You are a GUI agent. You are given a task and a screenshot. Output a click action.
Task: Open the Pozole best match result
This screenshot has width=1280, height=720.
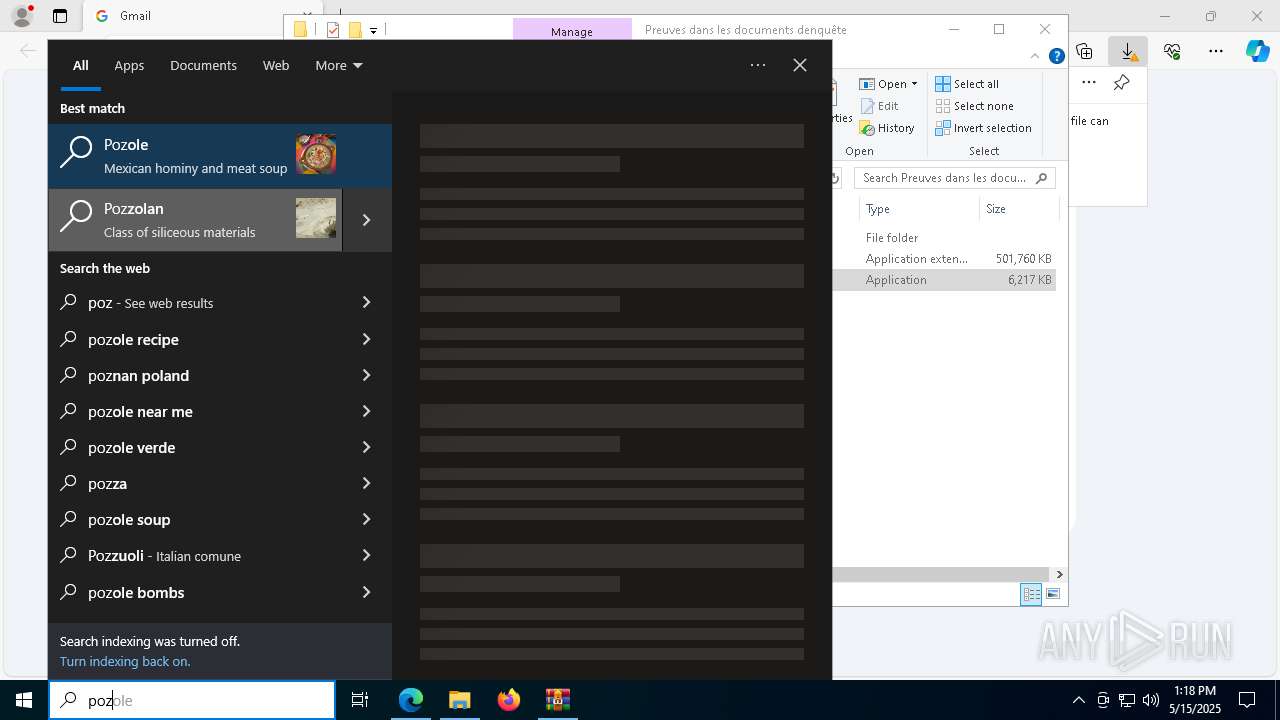(x=220, y=156)
